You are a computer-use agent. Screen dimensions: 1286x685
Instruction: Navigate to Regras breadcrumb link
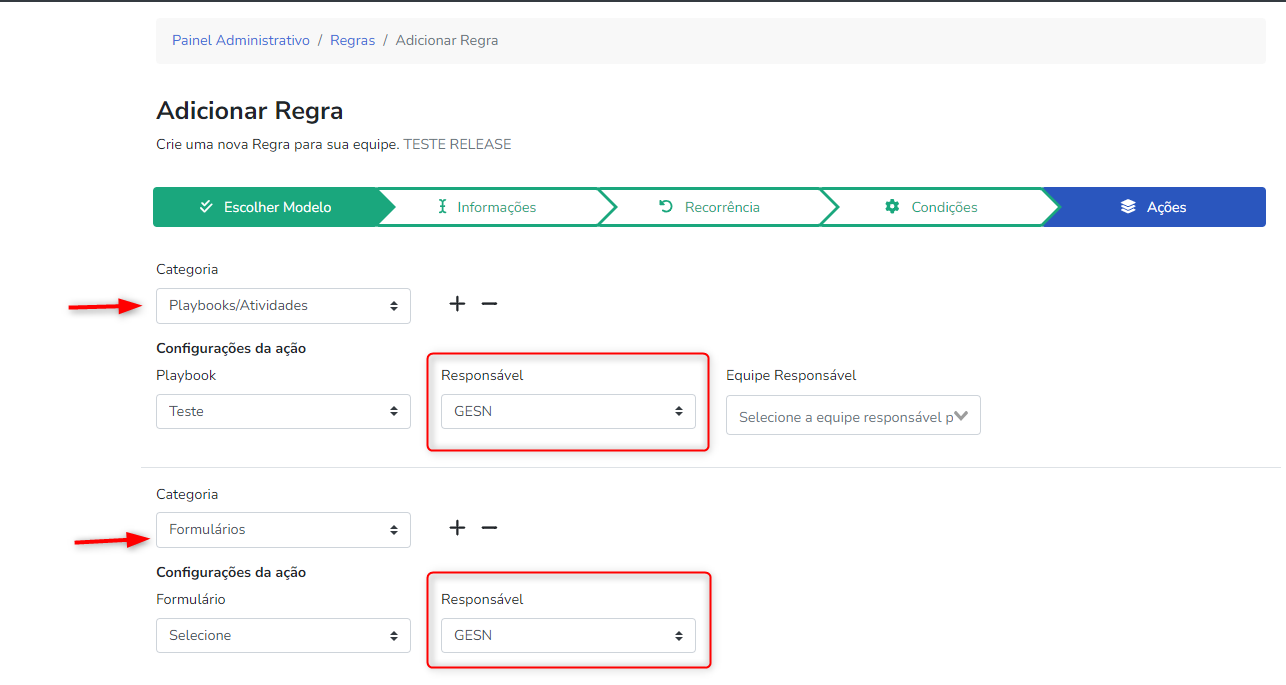tap(352, 41)
